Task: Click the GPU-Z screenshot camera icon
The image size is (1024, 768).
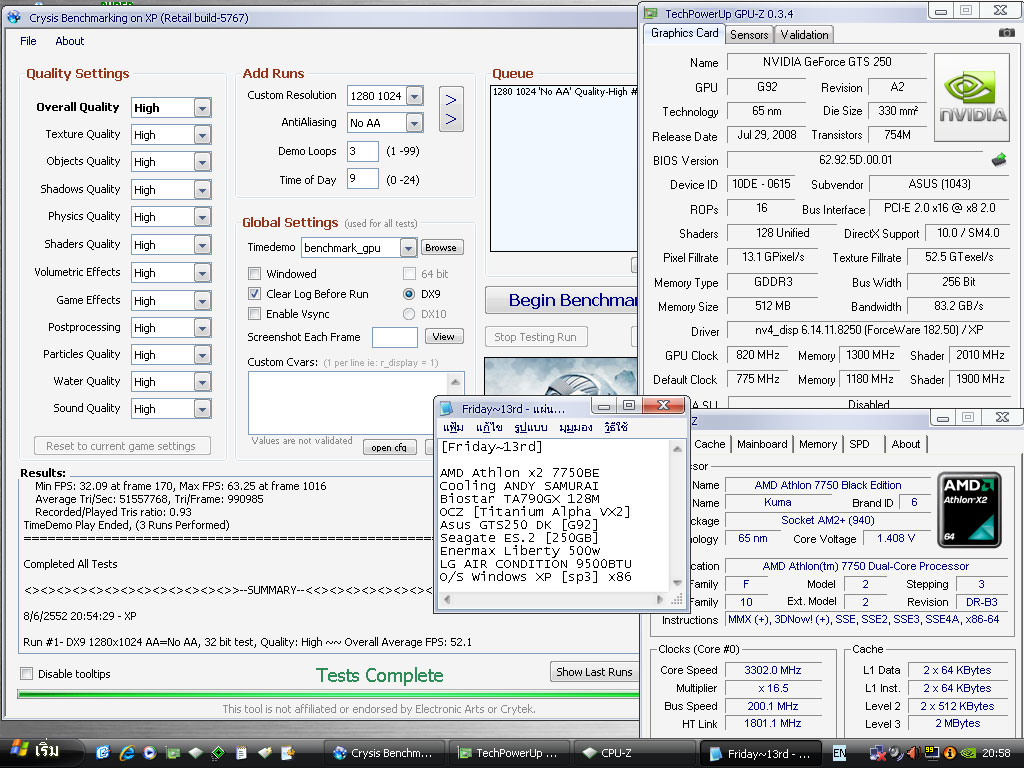Action: (x=1006, y=33)
